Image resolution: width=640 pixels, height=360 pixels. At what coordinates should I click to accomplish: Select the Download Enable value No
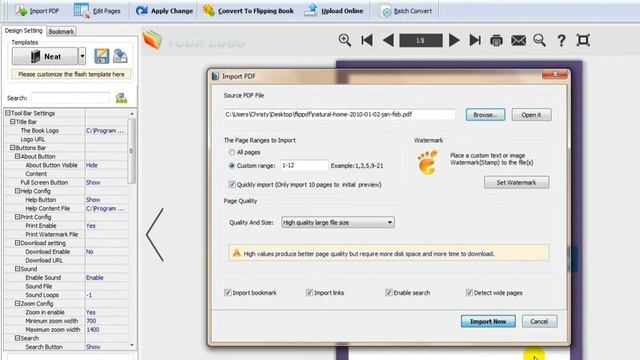pyautogui.click(x=89, y=252)
